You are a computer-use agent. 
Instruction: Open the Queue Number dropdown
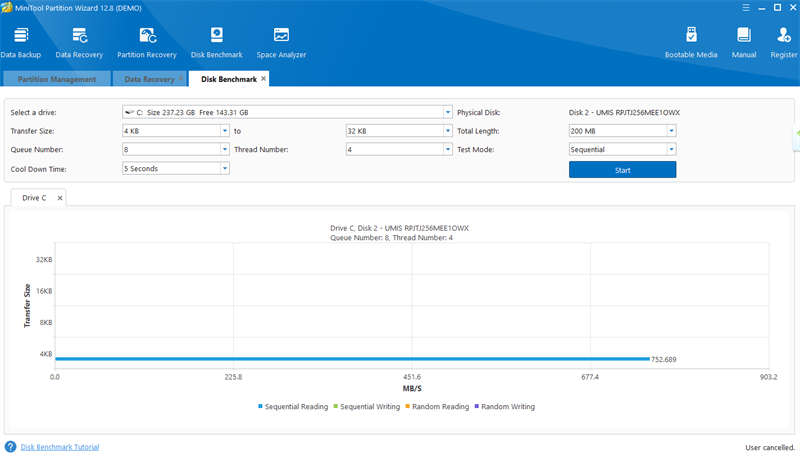pos(176,150)
